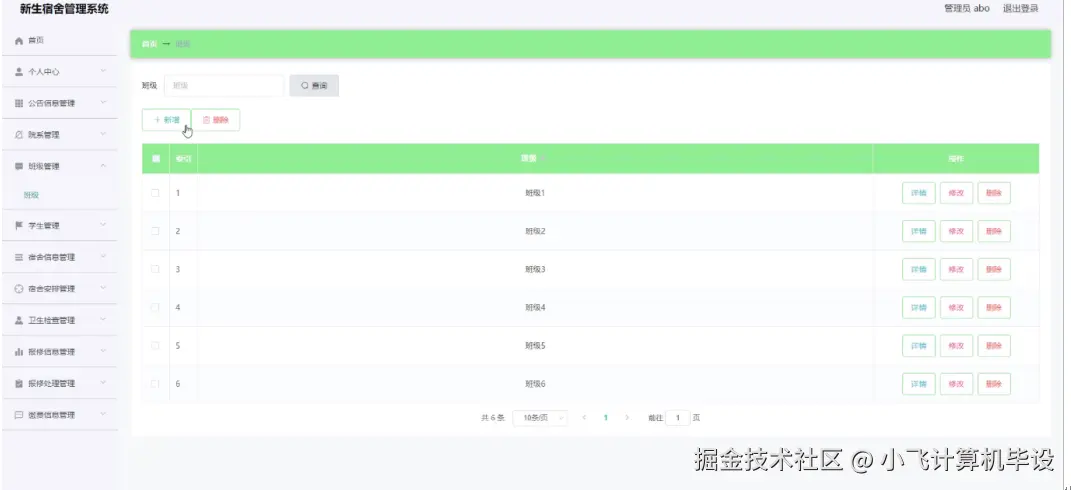Open 详情 for row 班级1
Image resolution: width=1071 pixels, height=490 pixels.
point(919,193)
